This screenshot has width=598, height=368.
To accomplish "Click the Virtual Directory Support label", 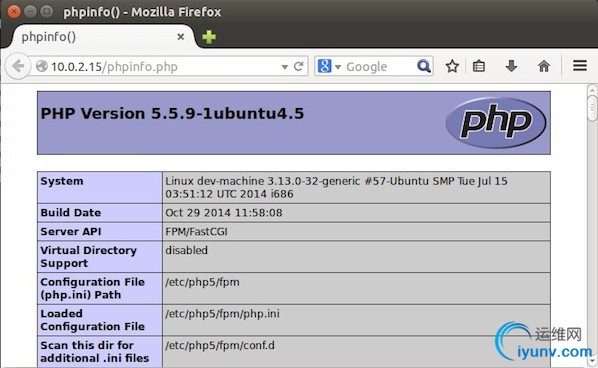I will [88, 257].
